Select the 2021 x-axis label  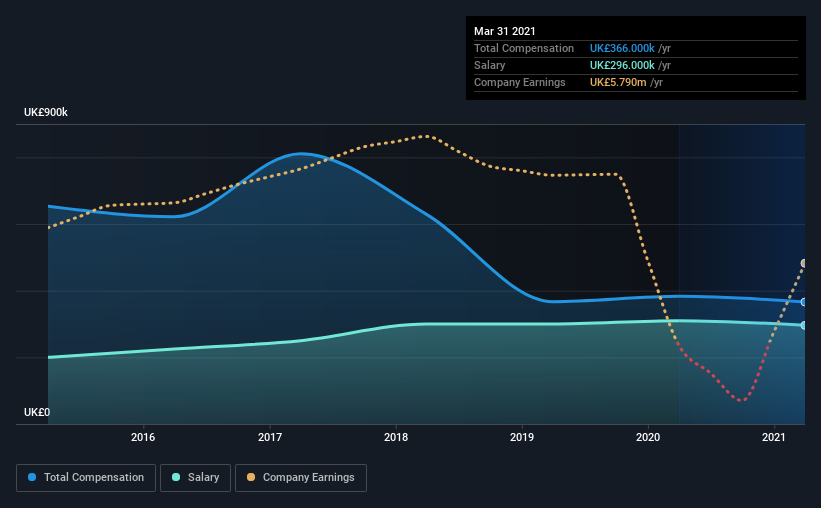tap(774, 437)
